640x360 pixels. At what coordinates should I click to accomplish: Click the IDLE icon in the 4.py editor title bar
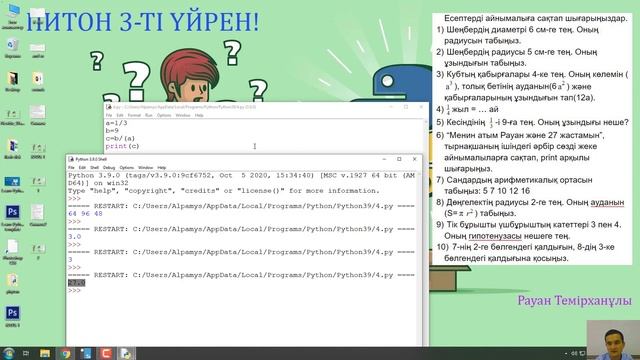(x=109, y=107)
